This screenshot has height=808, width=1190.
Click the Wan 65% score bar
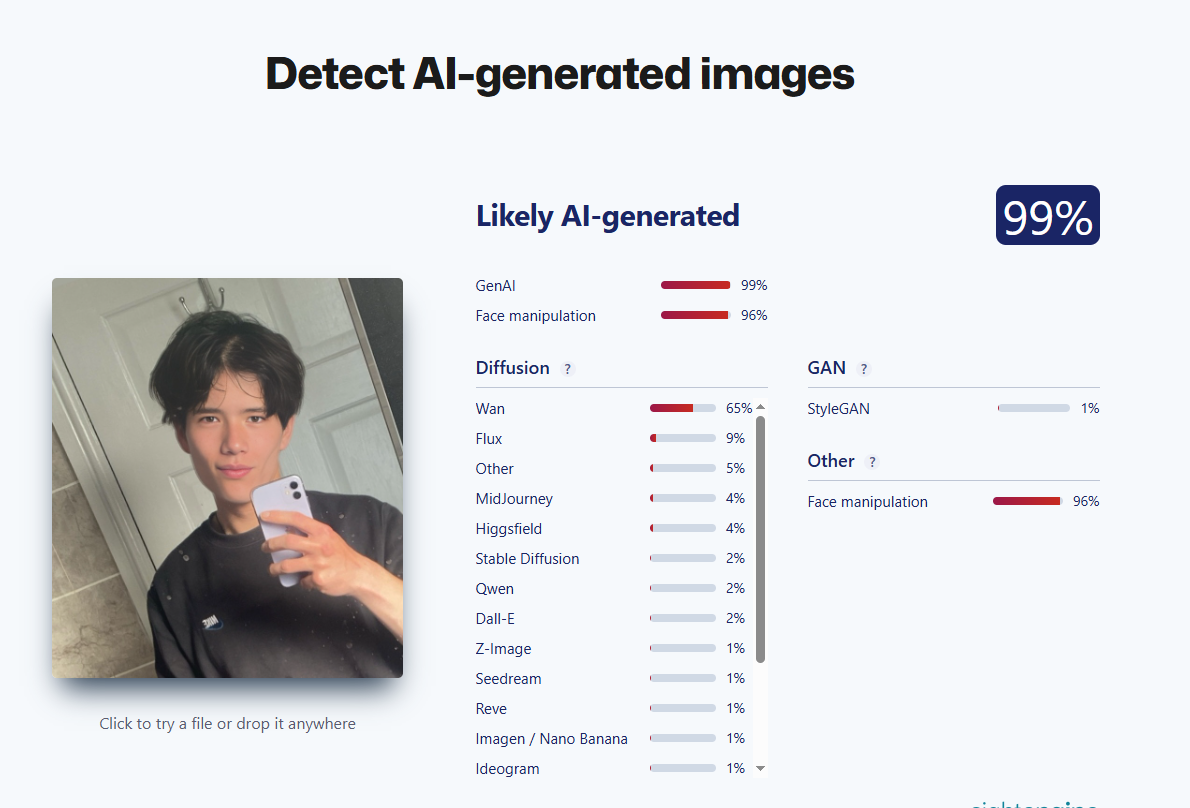coord(682,408)
